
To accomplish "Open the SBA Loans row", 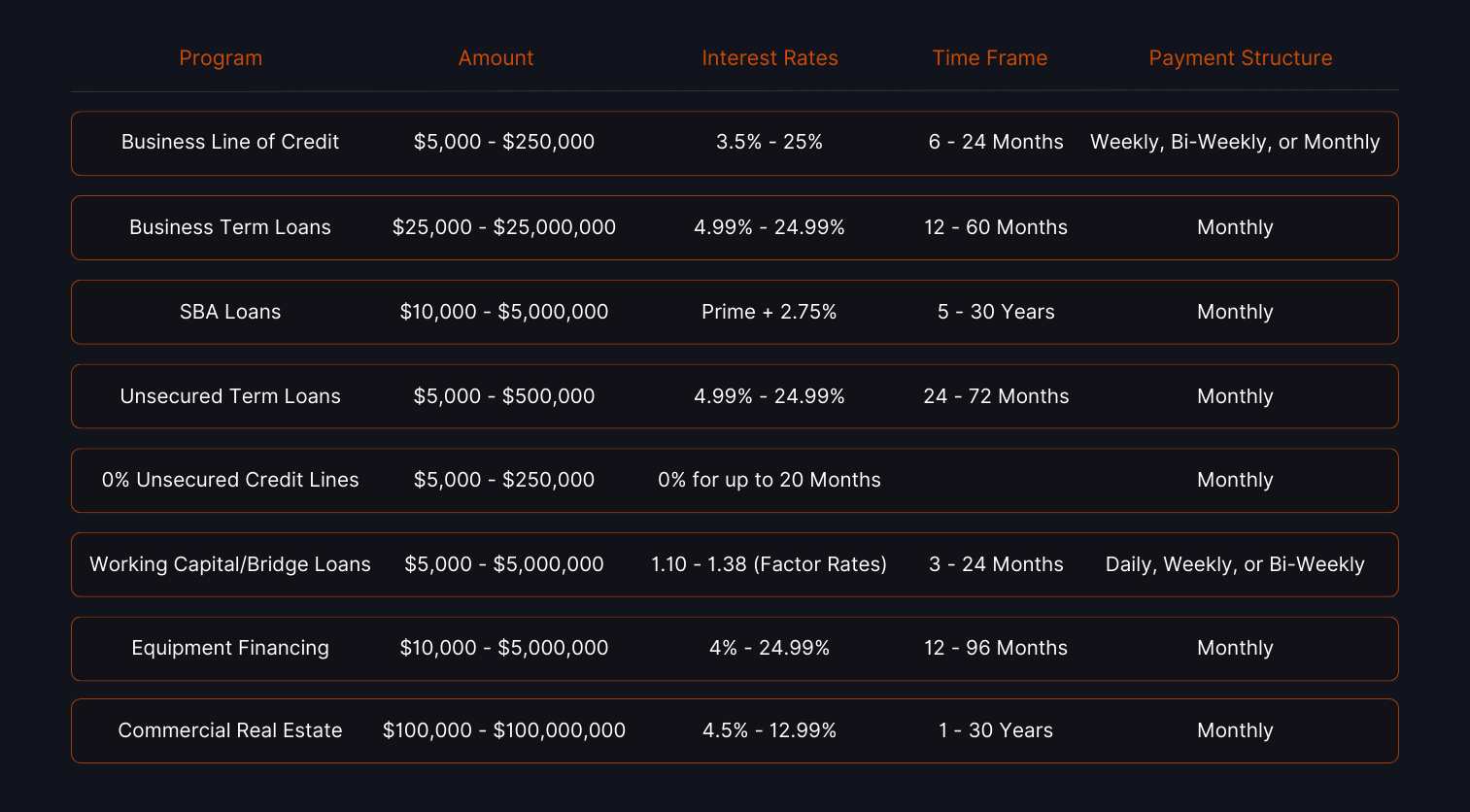I will (230, 312).
